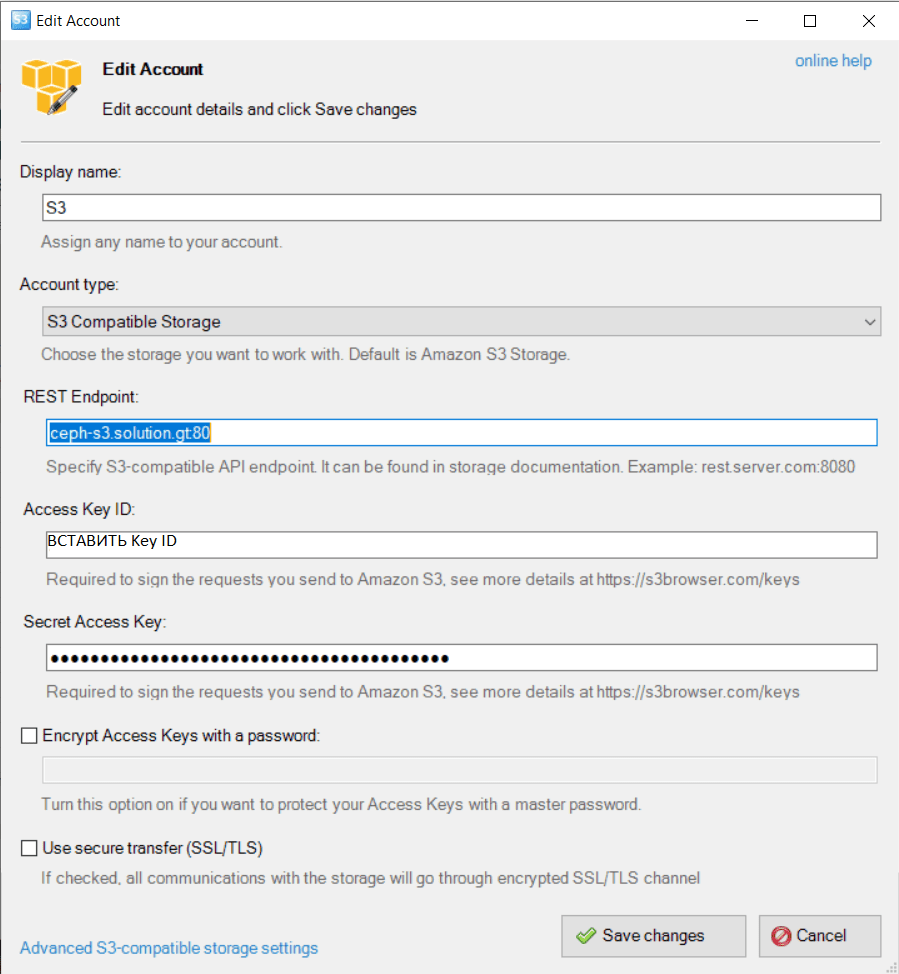This screenshot has height=974, width=899.
Task: Click into the Access Key ID field
Action: click(x=460, y=545)
